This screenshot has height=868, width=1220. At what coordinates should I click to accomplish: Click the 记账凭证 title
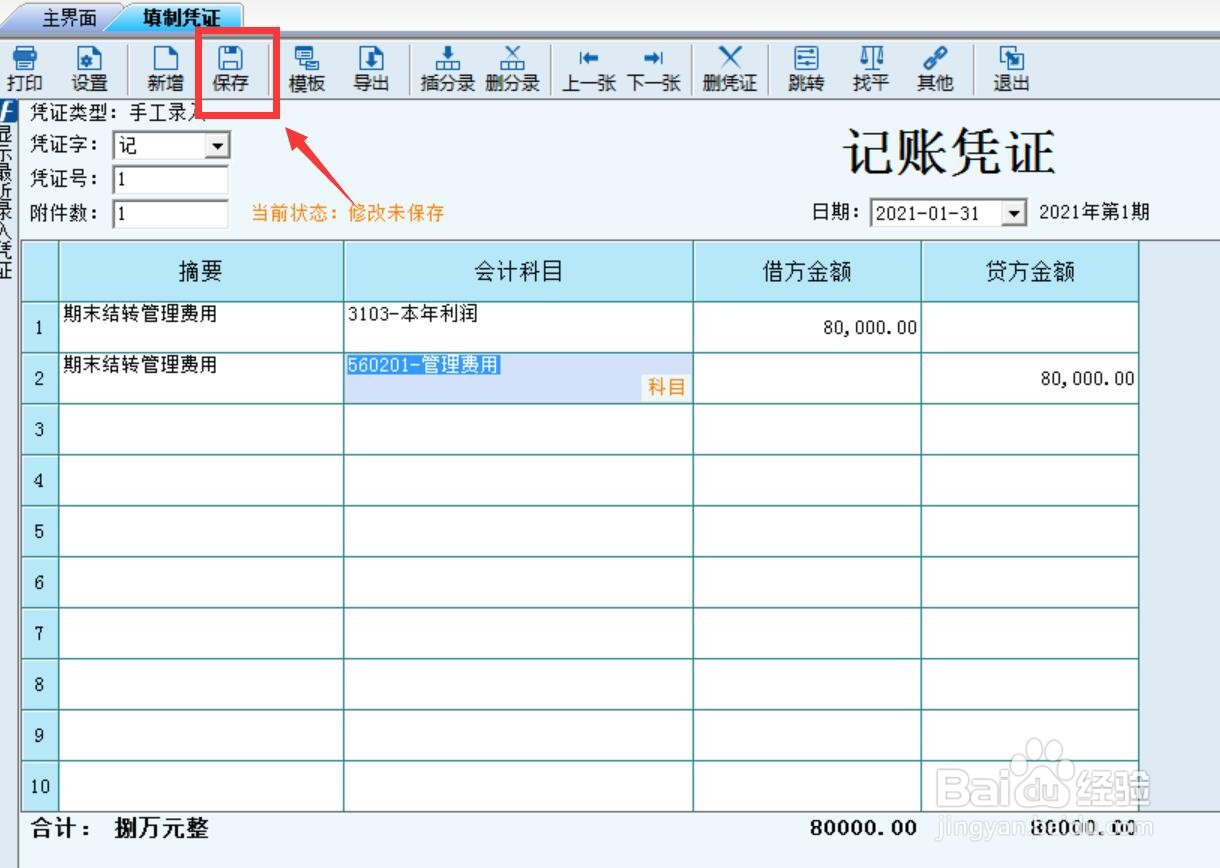click(x=949, y=152)
